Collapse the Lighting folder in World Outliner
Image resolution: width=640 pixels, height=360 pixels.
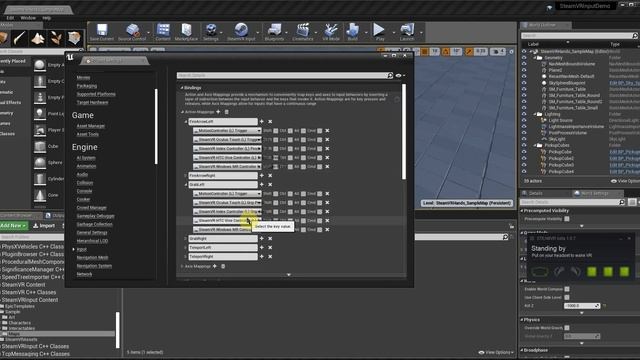[x=535, y=114]
